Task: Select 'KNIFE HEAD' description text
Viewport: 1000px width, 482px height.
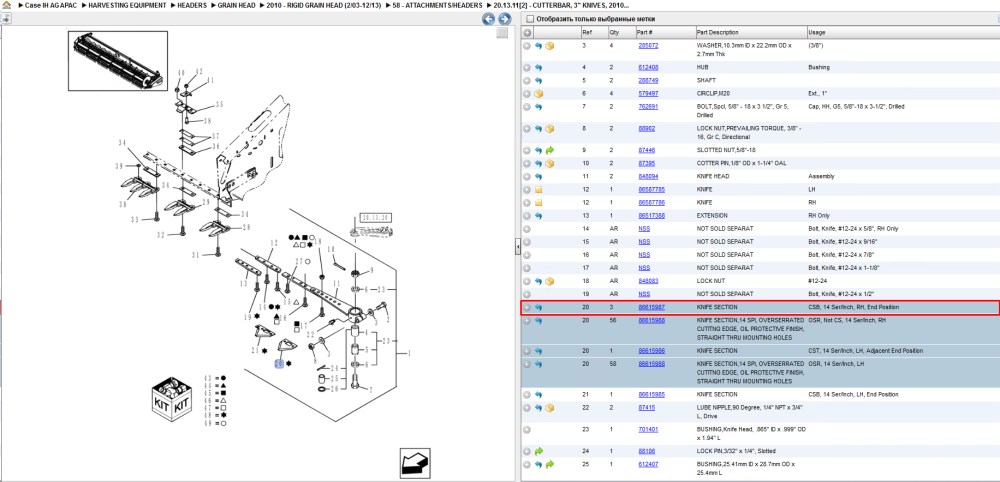Action: [x=712, y=177]
